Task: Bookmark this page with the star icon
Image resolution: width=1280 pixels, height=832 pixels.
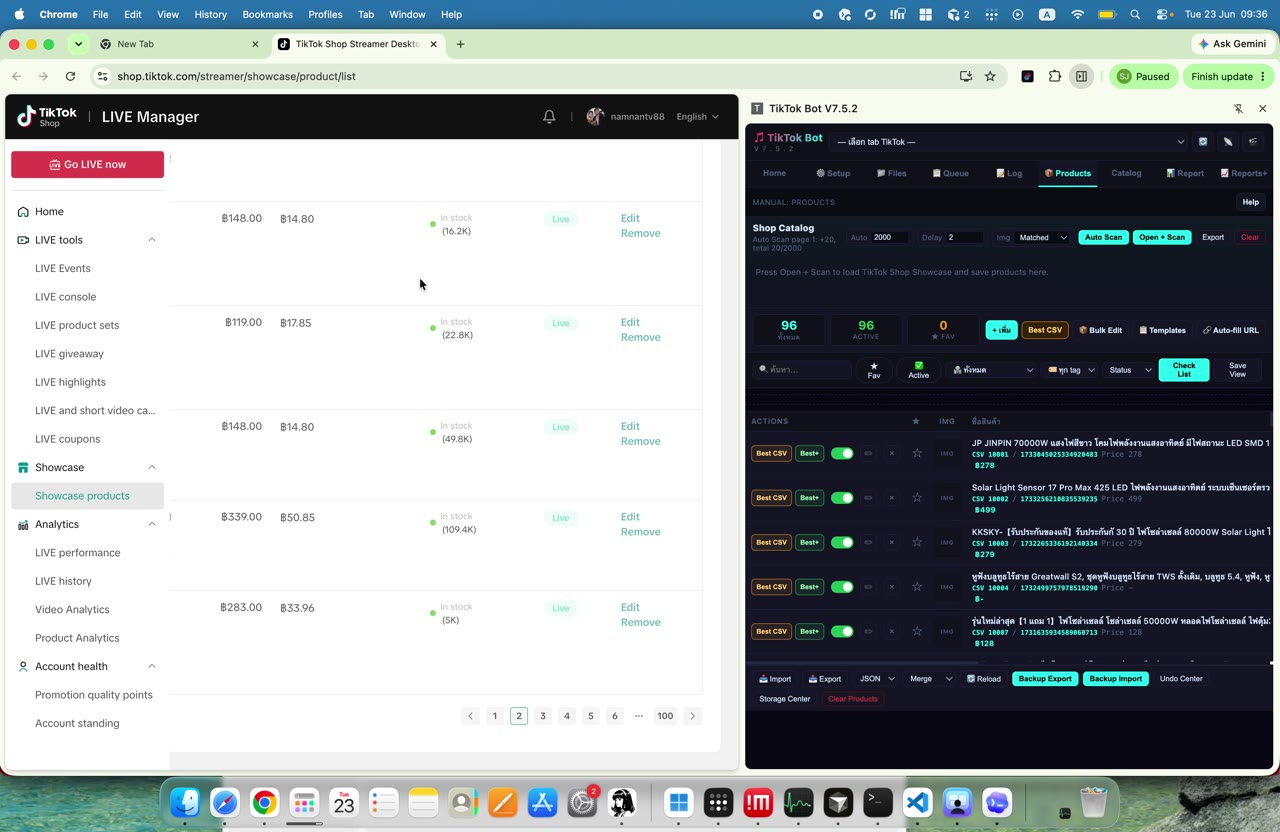Action: tap(990, 76)
